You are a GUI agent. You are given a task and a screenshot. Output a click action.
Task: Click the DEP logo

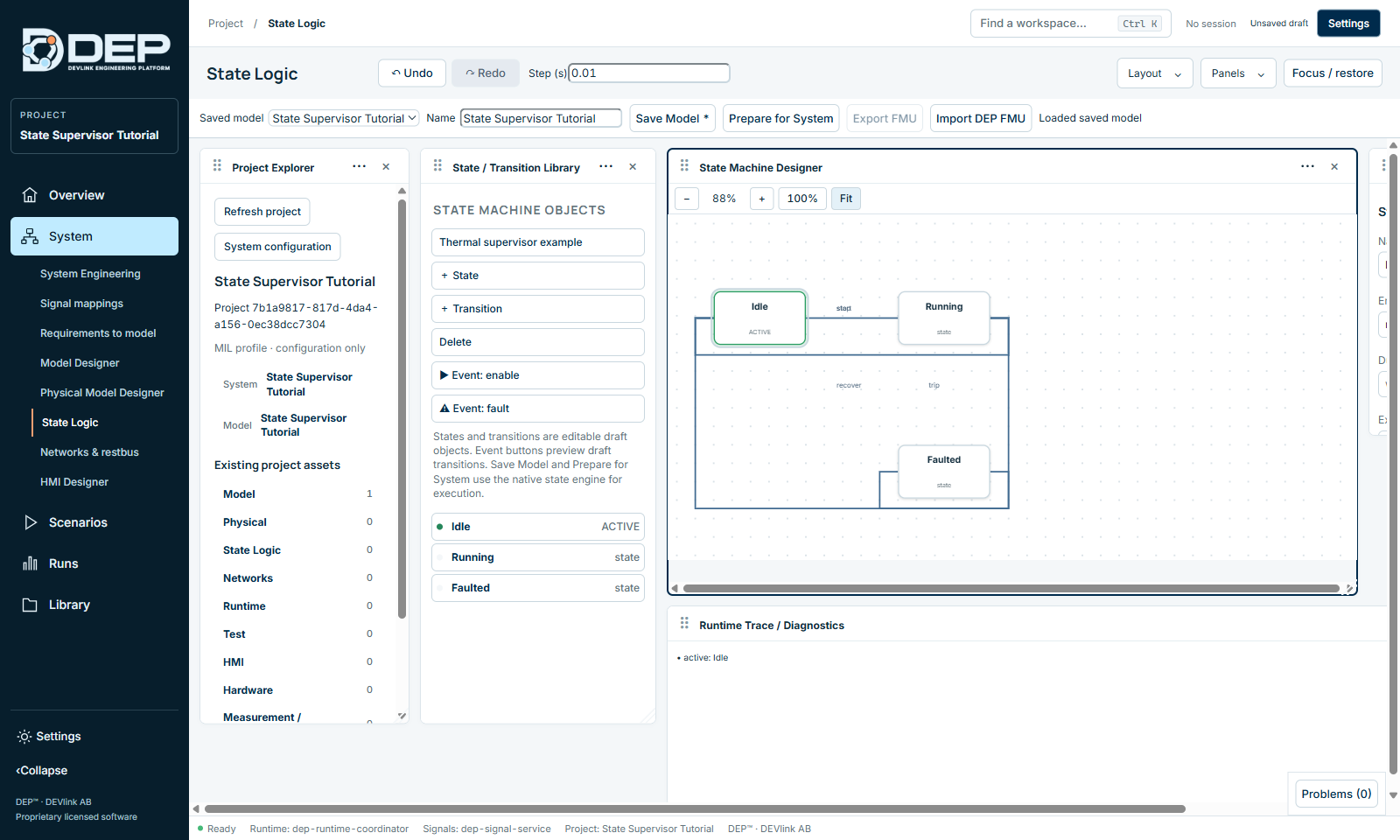pos(96,50)
